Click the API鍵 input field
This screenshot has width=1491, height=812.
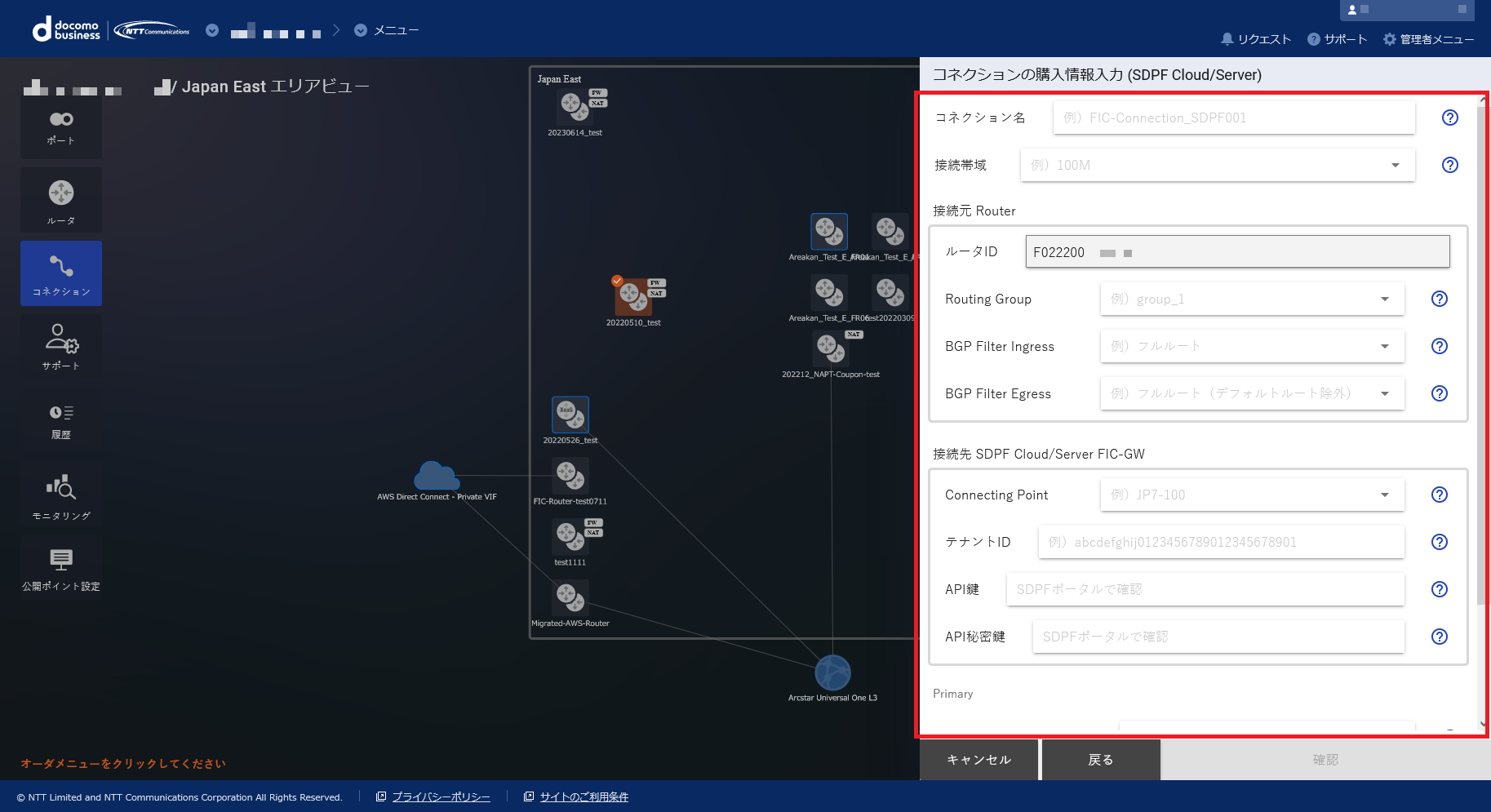pyautogui.click(x=1205, y=589)
